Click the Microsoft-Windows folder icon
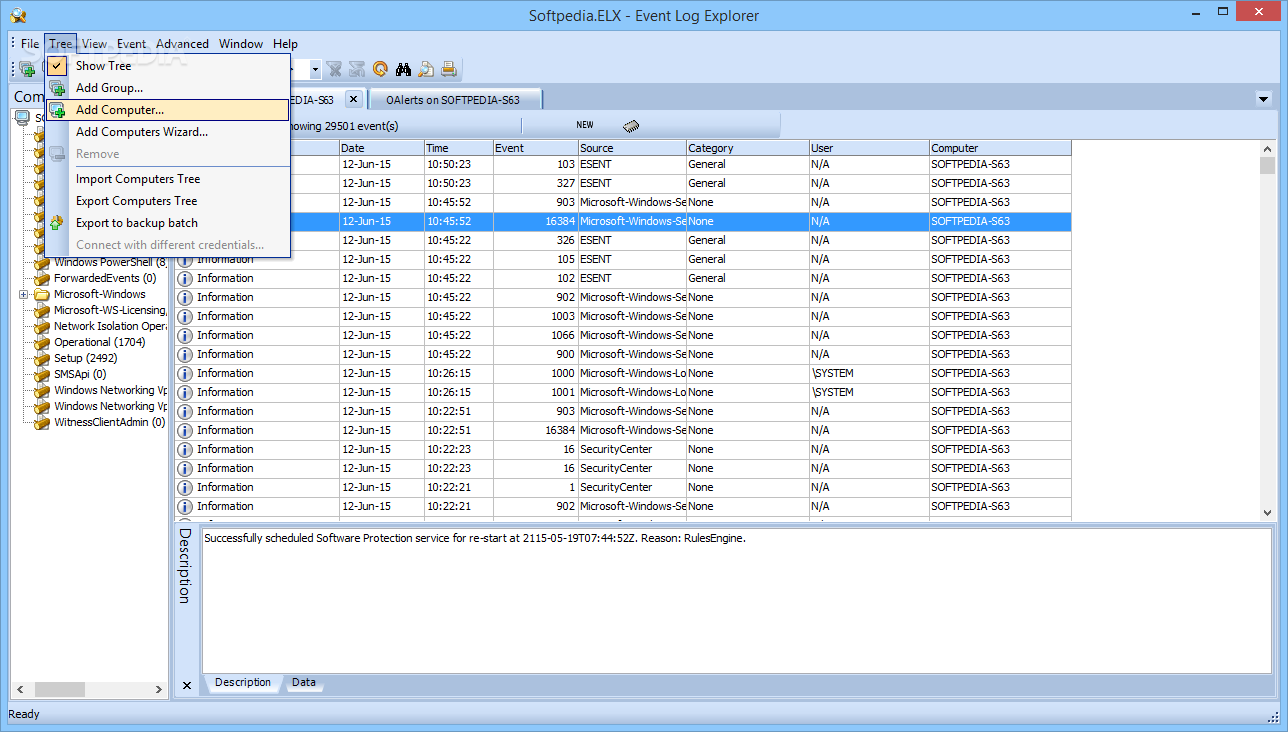This screenshot has width=1288, height=732. pyautogui.click(x=41, y=295)
